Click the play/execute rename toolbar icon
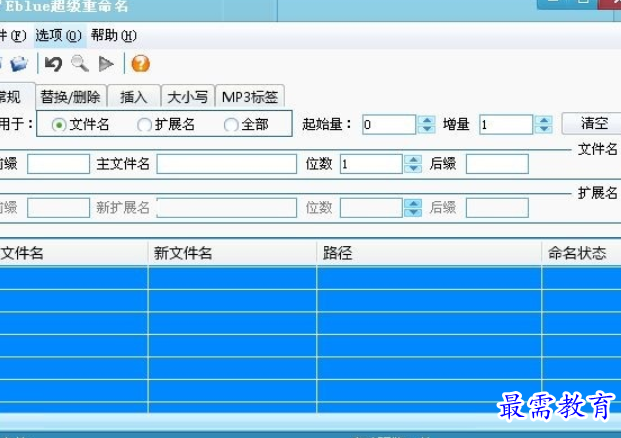This screenshot has width=621, height=438. tap(106, 64)
